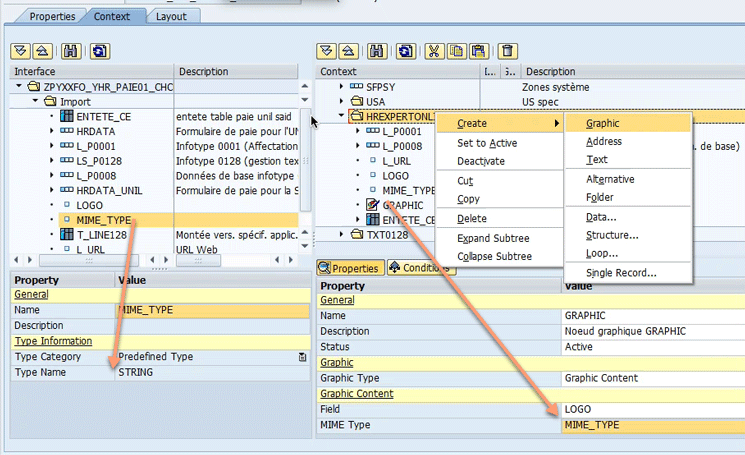Click Paste clipboard icon in Context toolbar
This screenshot has width=745, height=455.
click(x=478, y=50)
